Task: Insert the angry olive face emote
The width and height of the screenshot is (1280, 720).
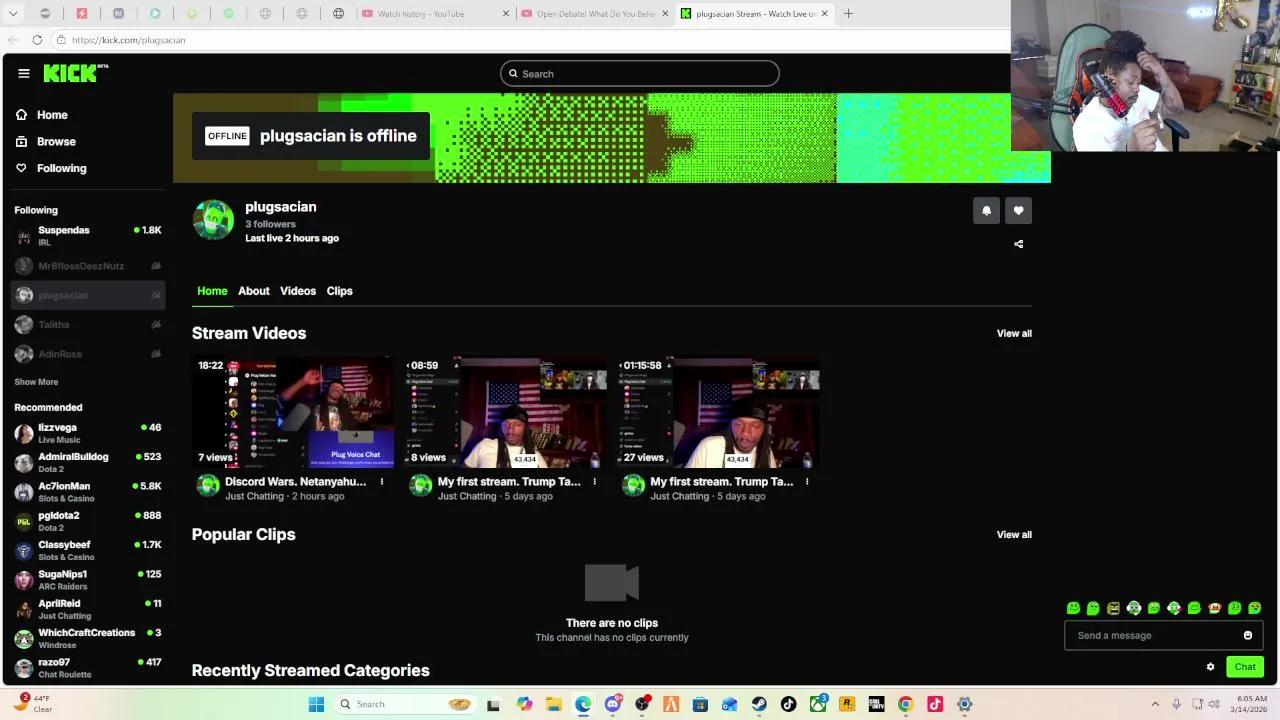Action: click(1113, 608)
